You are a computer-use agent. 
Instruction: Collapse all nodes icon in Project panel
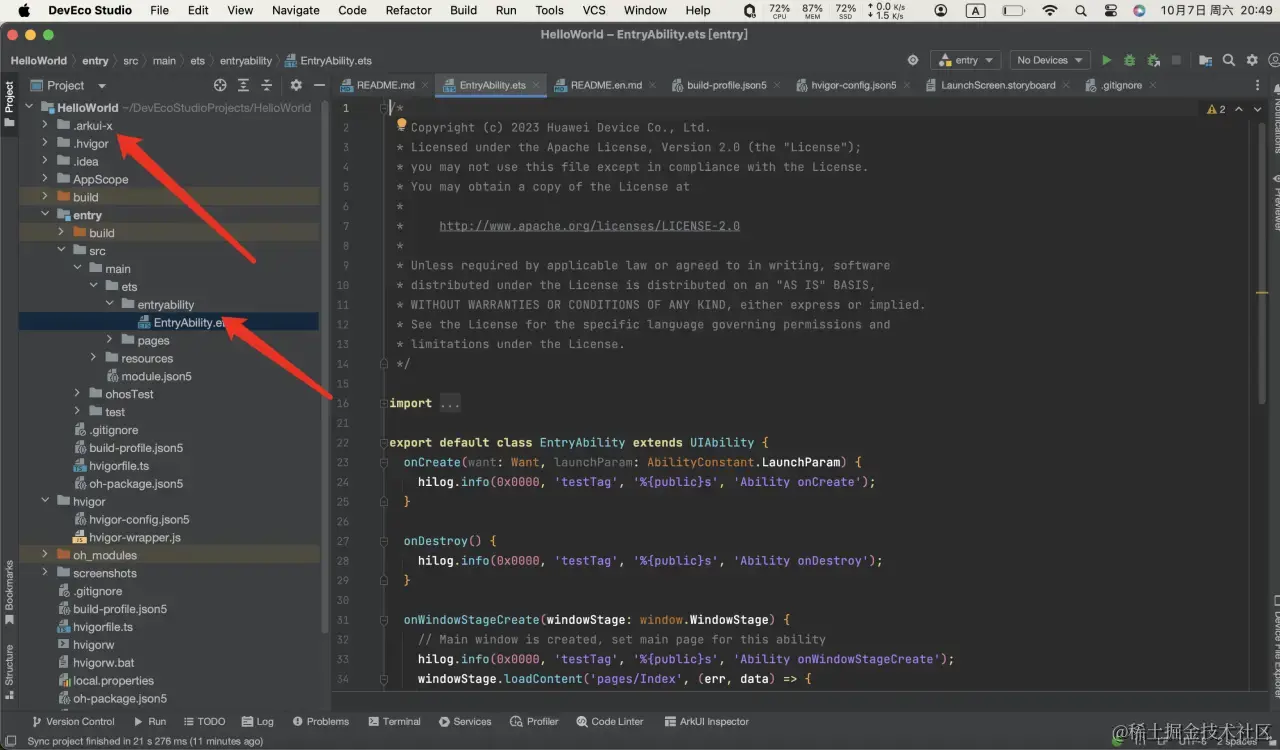click(266, 85)
